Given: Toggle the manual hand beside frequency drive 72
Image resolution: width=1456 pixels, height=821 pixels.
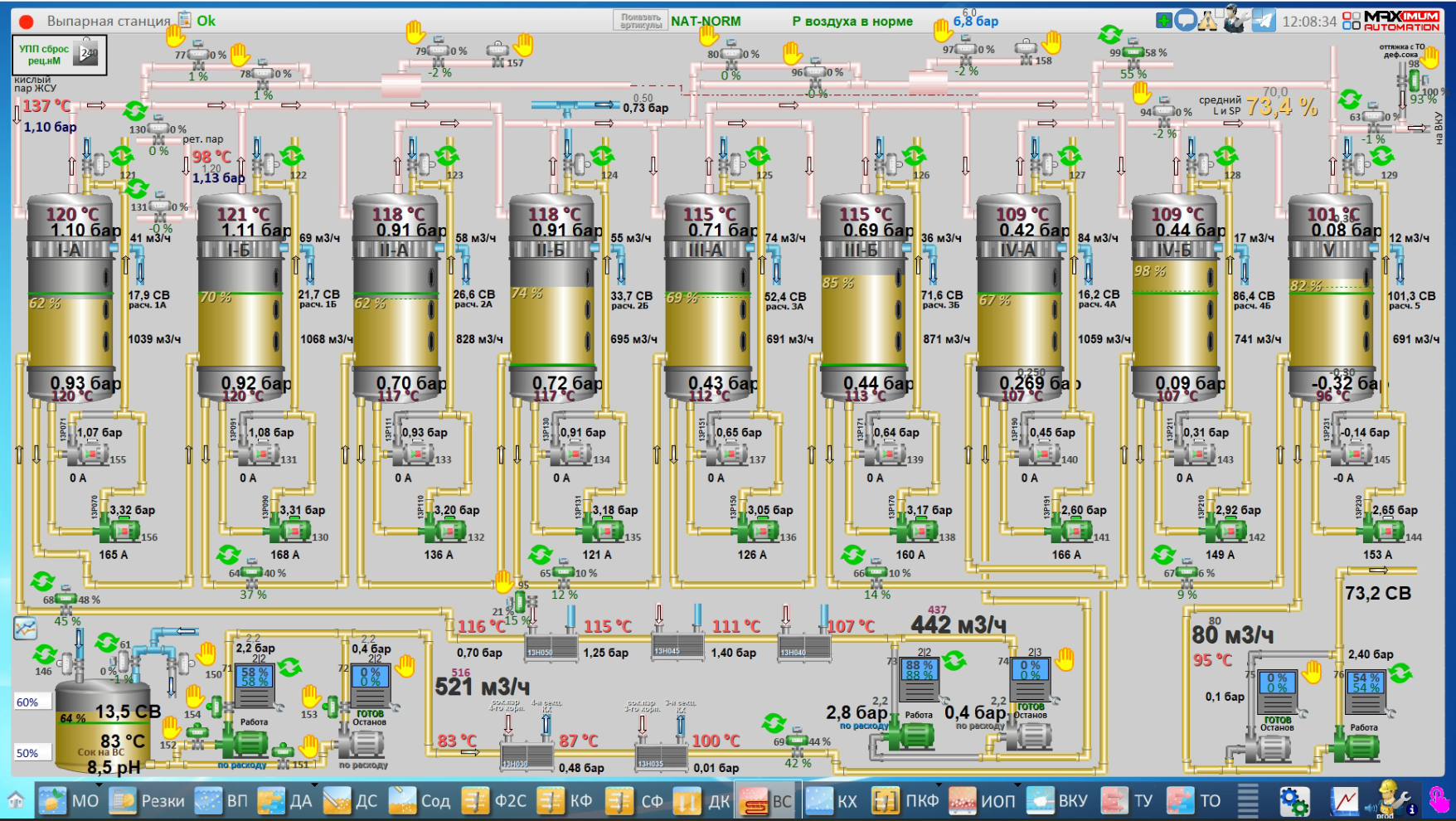Looking at the screenshot, I should 405,665.
